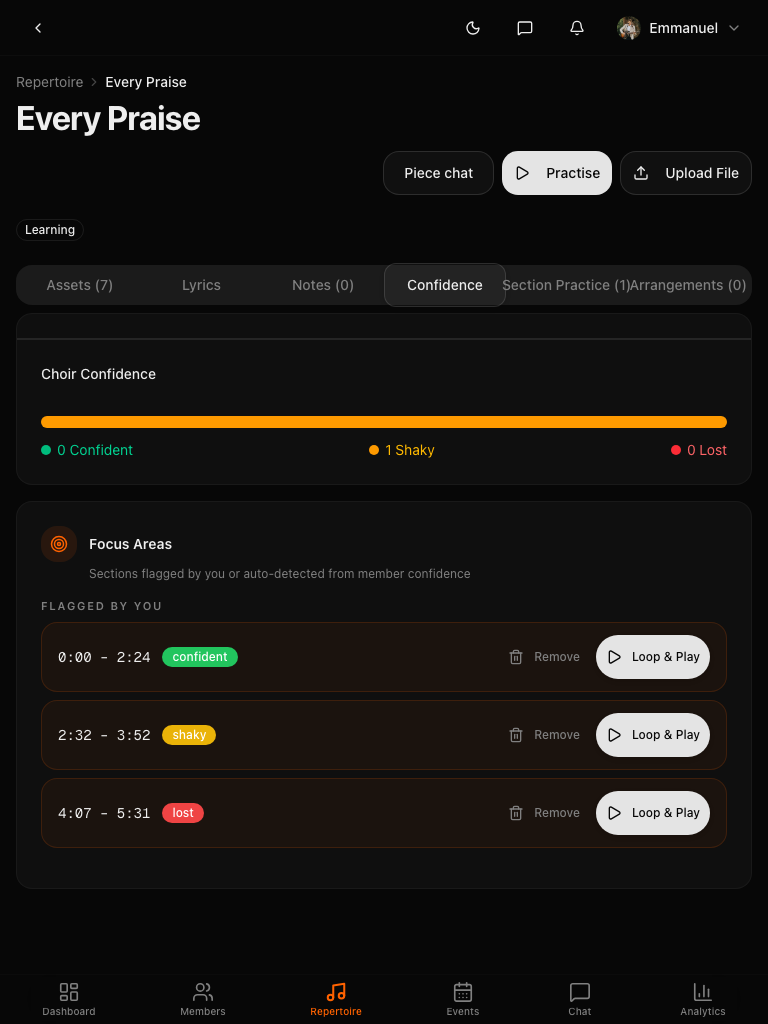Image resolution: width=768 pixels, height=1024 pixels.
Task: Open the Piece chat button
Action: point(438,173)
